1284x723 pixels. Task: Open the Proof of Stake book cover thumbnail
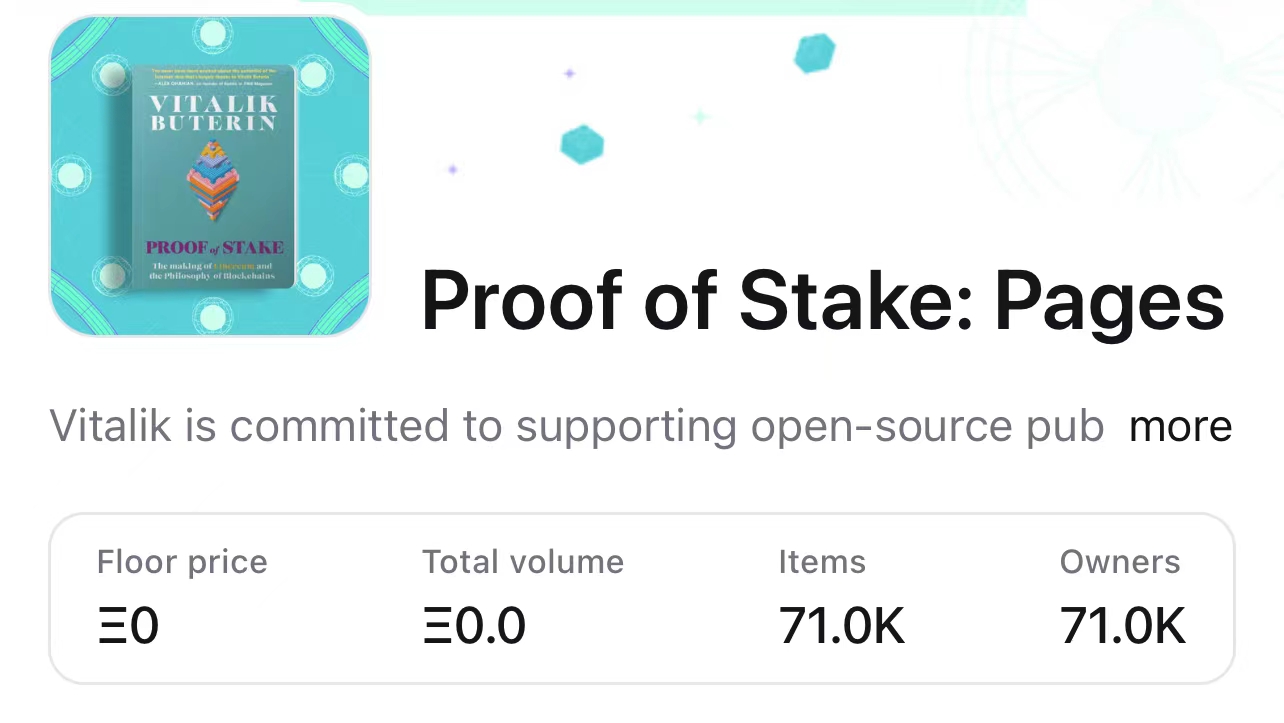[210, 176]
